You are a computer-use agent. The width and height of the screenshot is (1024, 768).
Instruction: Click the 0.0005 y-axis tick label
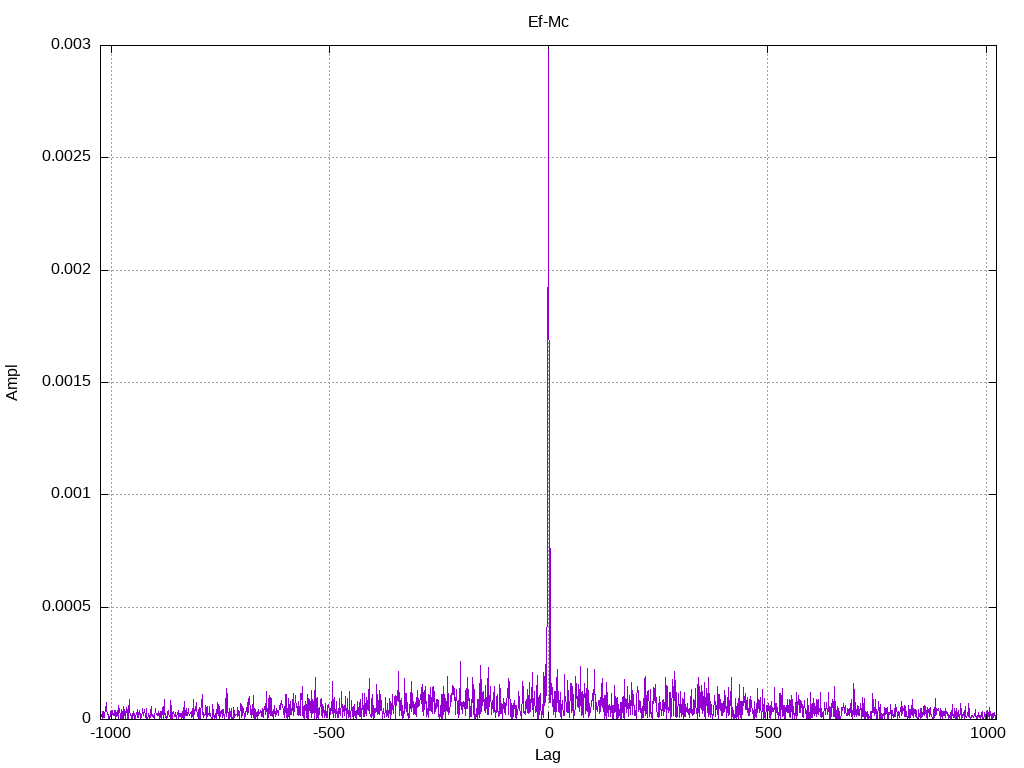[x=67, y=607]
